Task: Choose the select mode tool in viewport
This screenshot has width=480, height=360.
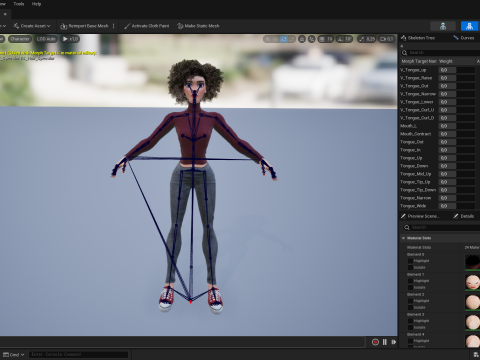Action: pyautogui.click(x=268, y=39)
